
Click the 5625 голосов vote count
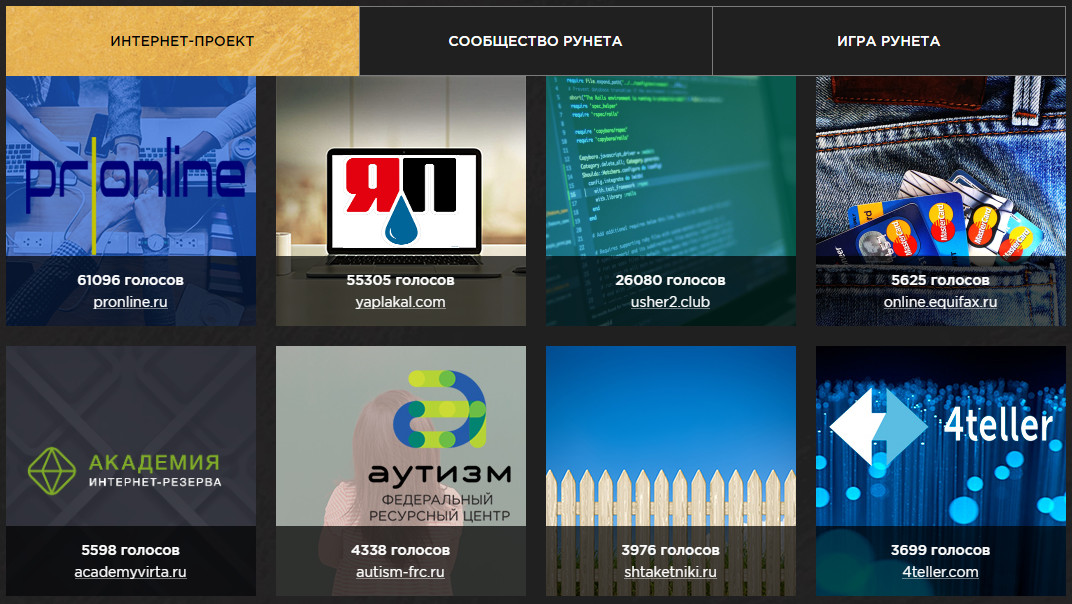click(940, 280)
